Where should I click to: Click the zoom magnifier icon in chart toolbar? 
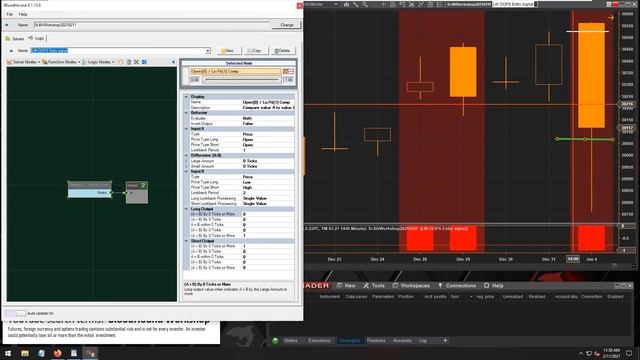pos(364,4)
